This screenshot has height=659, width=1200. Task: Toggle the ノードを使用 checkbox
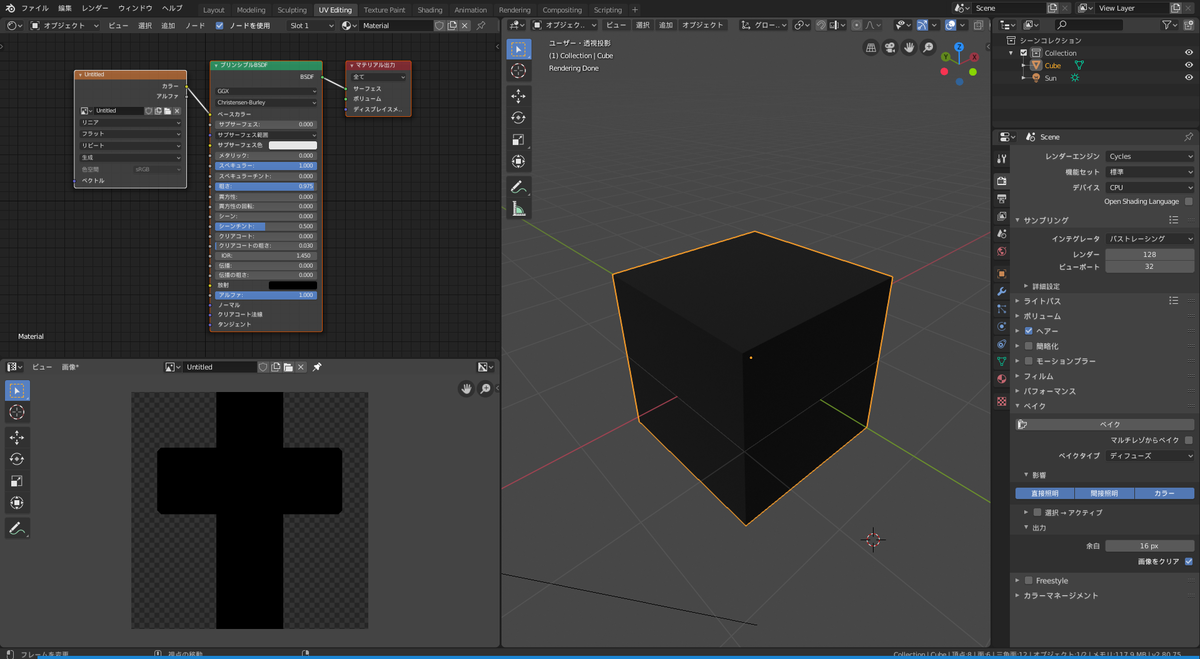pyautogui.click(x=220, y=25)
